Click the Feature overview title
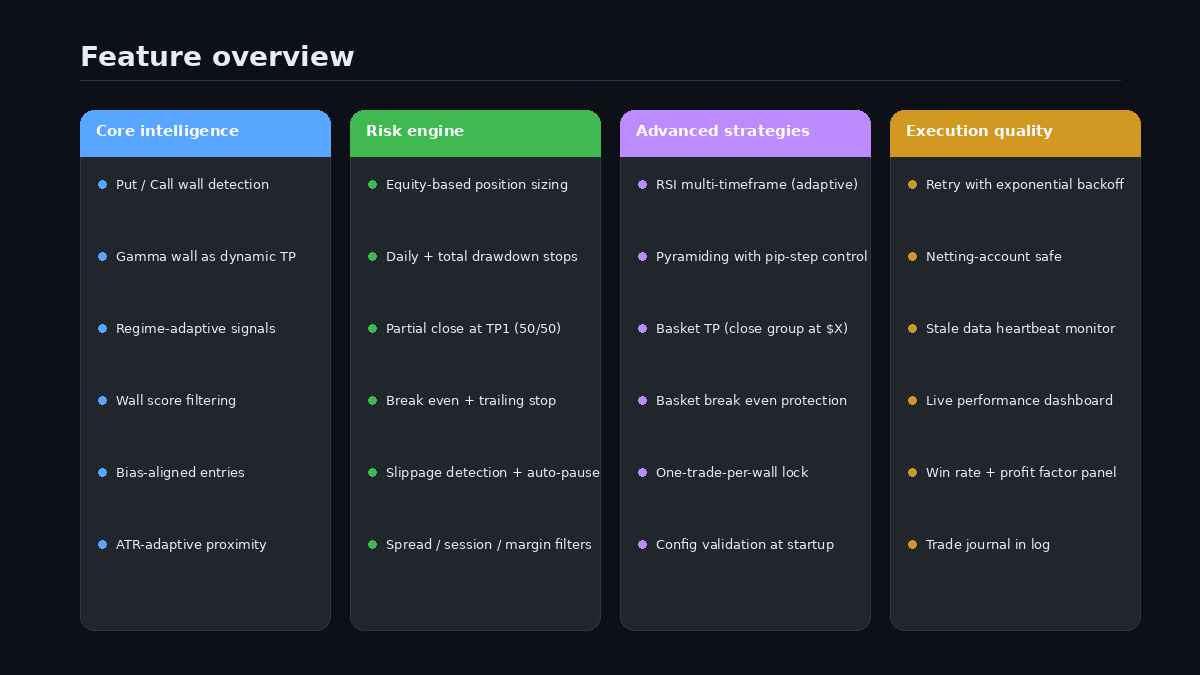Viewport: 1200px width, 675px height. point(217,57)
